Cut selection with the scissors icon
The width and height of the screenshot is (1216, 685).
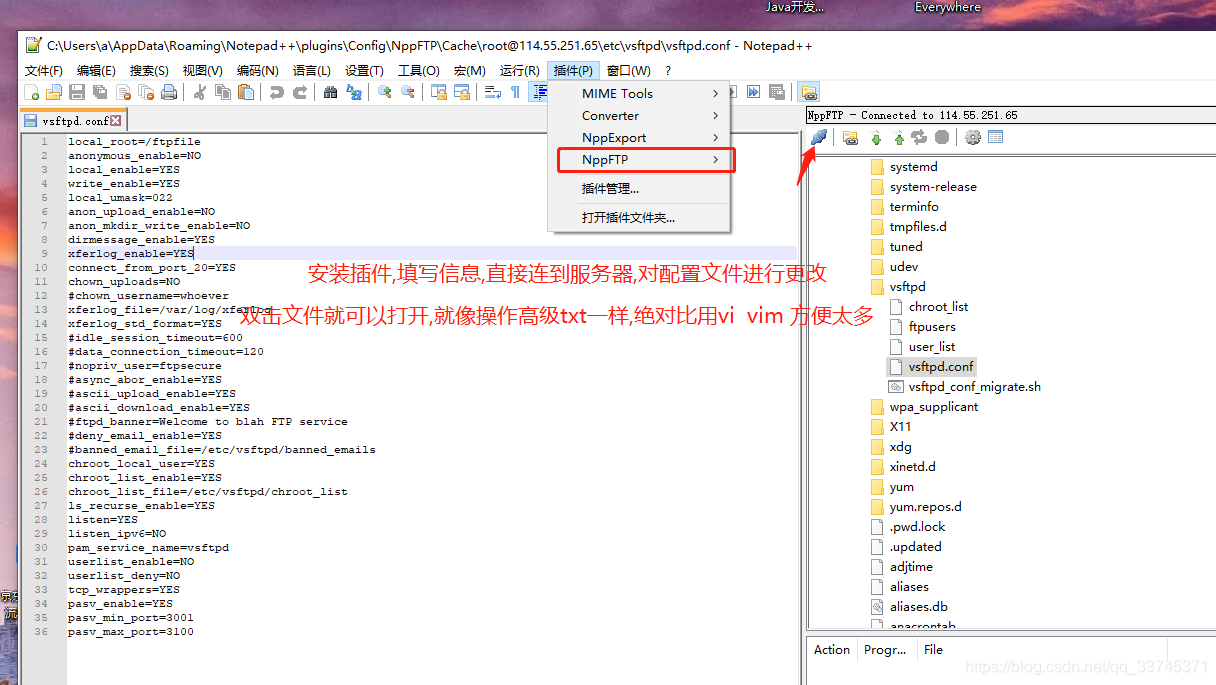pos(199,92)
